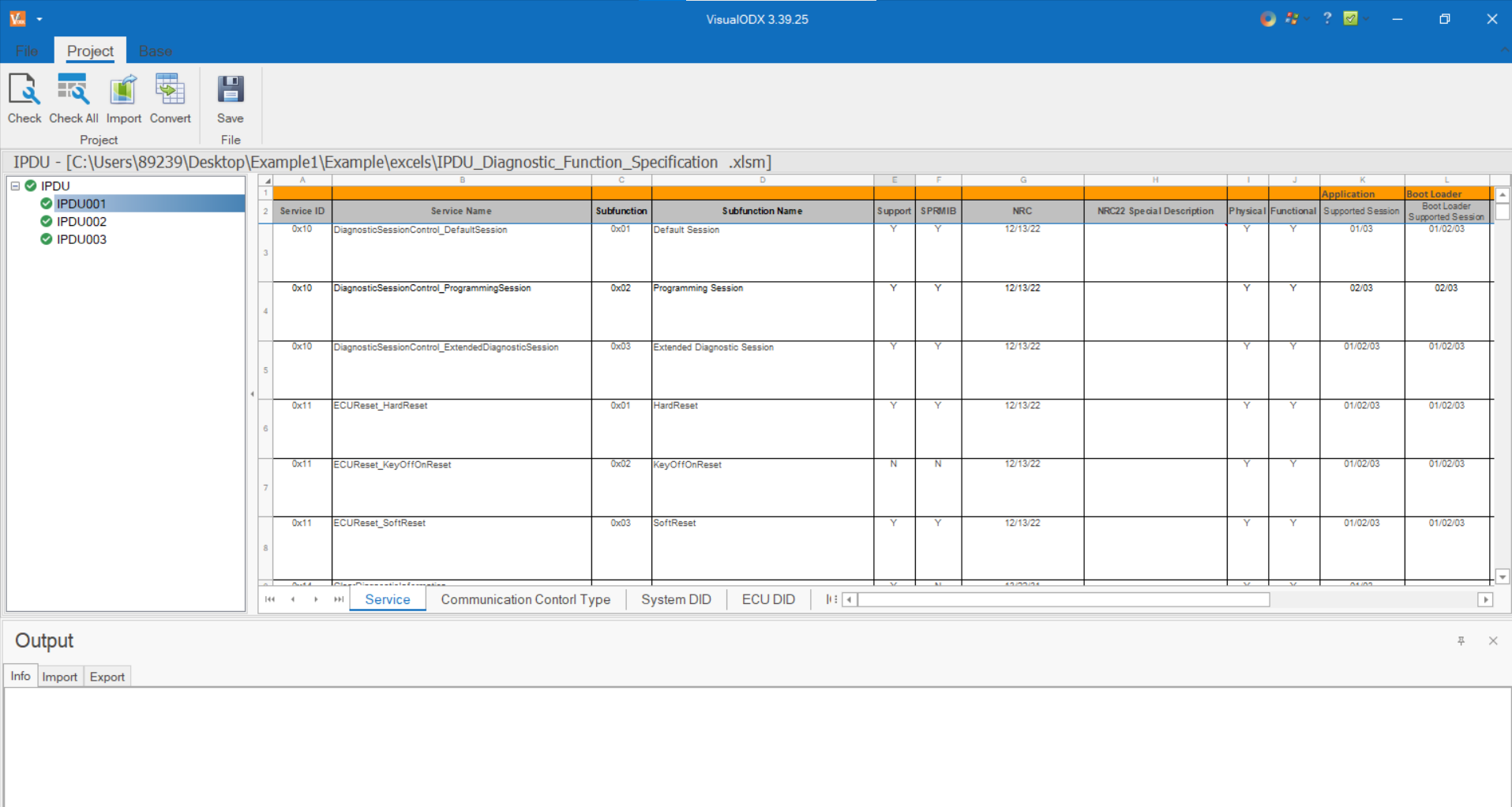Pin the Output panel

point(1461,641)
